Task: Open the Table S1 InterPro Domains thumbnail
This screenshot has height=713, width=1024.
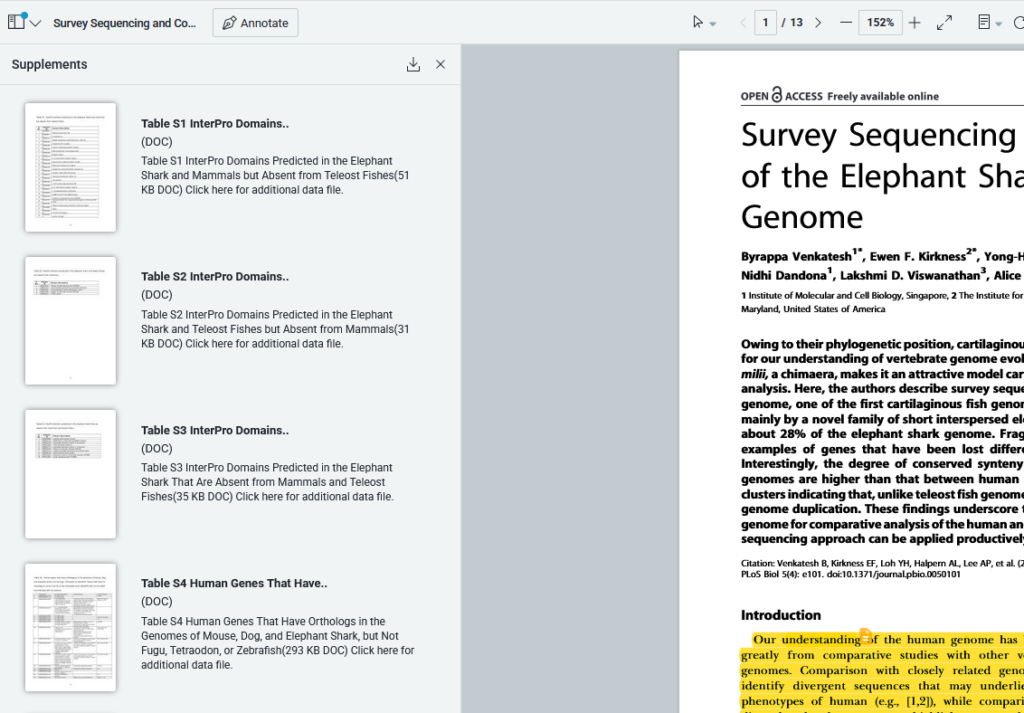Action: 70,167
